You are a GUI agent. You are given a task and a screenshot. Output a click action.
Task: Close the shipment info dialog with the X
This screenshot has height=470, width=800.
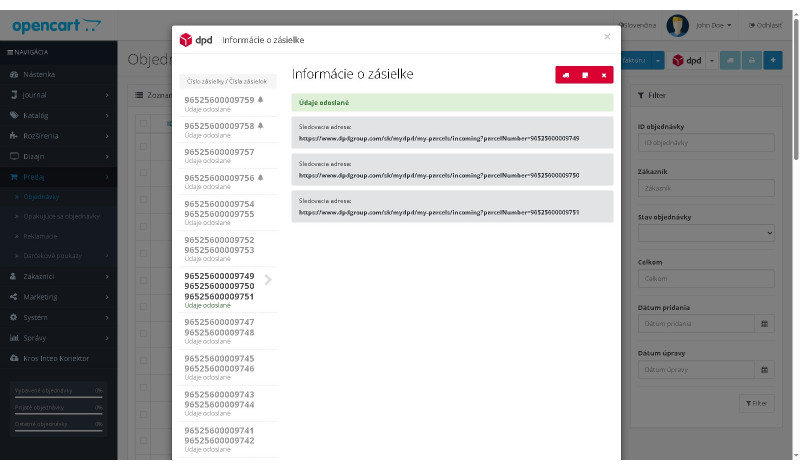coord(607,36)
